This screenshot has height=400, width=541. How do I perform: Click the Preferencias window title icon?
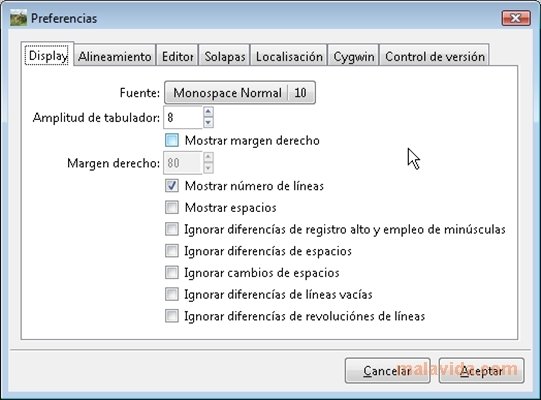pyautogui.click(x=18, y=18)
